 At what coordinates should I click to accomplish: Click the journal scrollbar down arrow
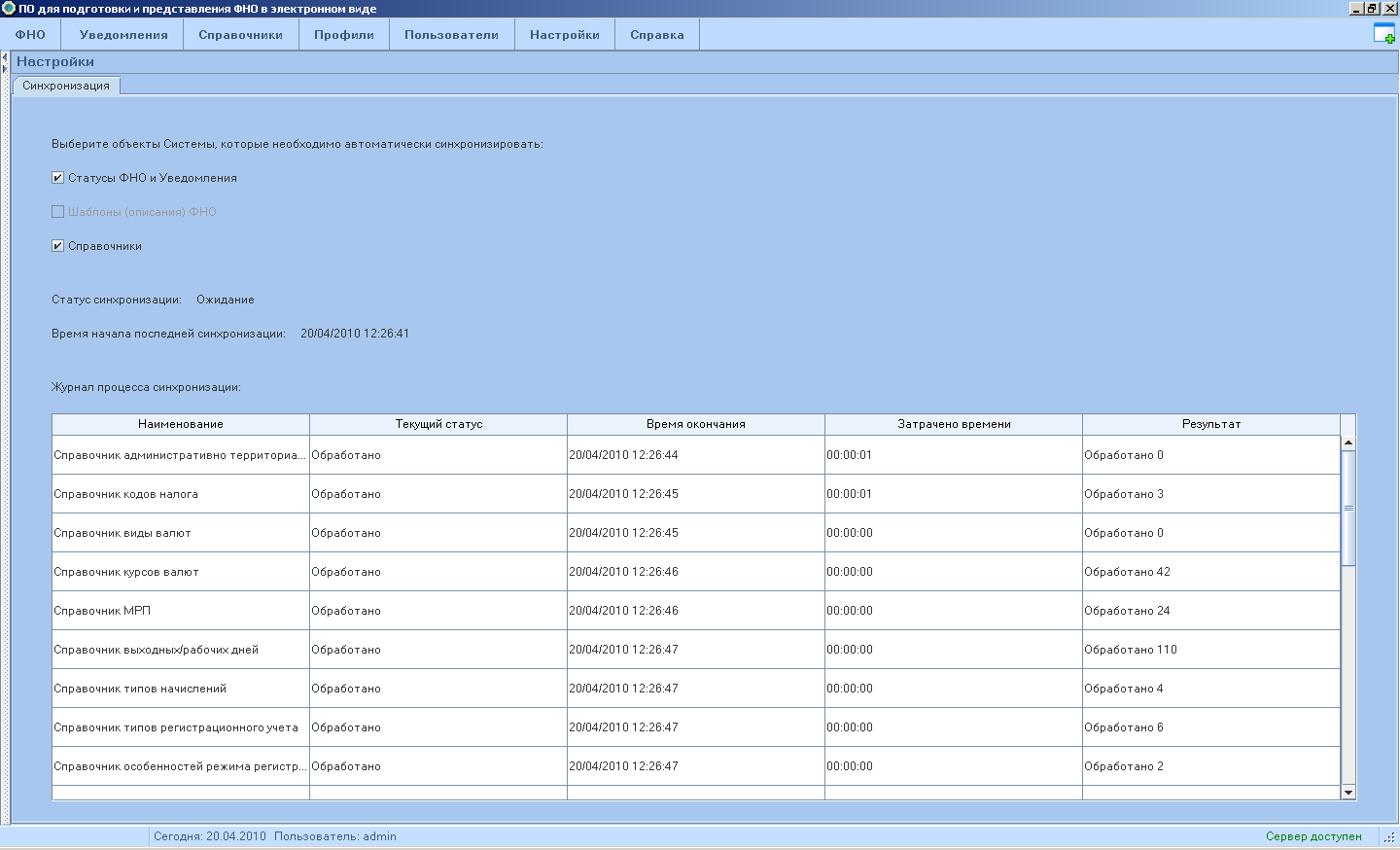click(x=1347, y=793)
